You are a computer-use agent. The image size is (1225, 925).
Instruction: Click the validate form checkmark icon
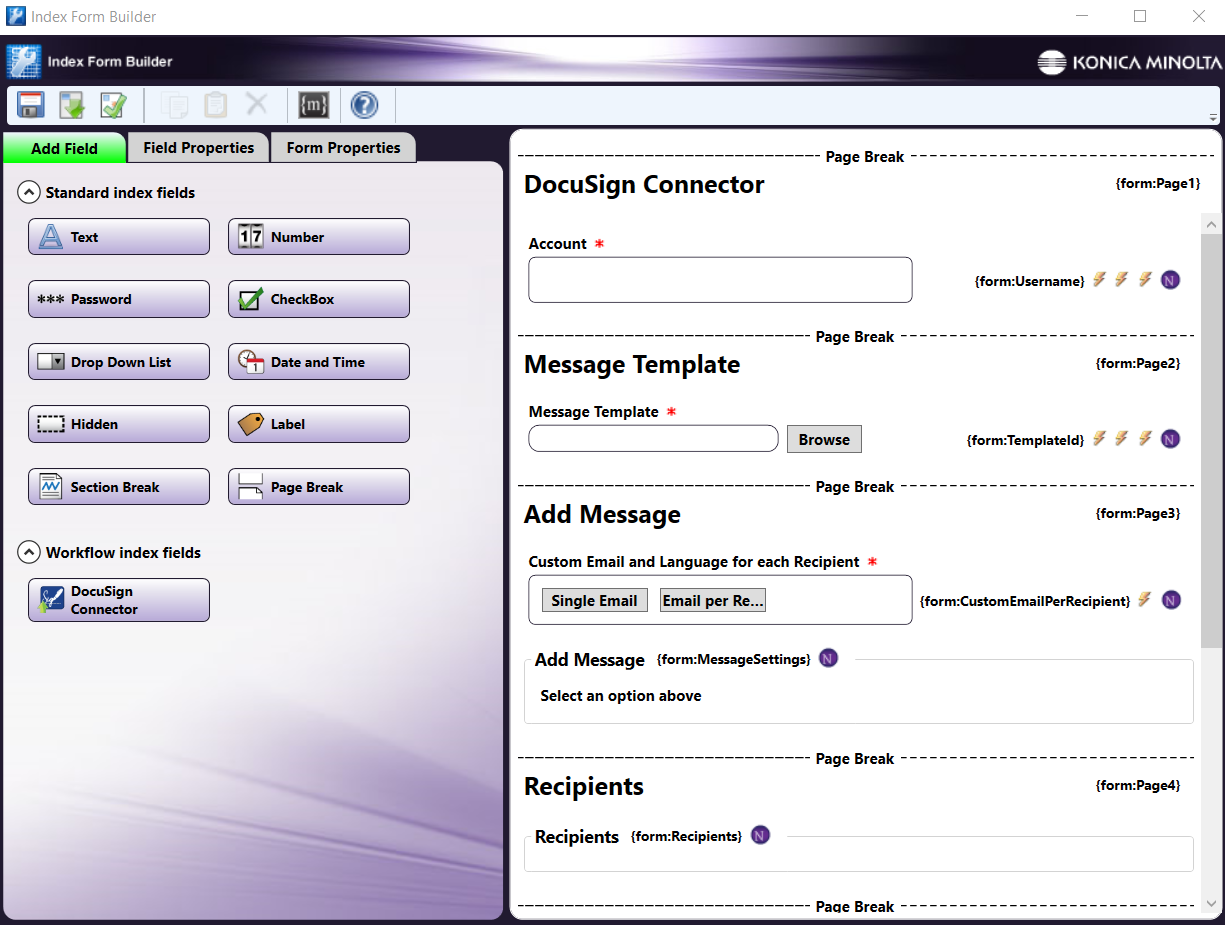(113, 105)
